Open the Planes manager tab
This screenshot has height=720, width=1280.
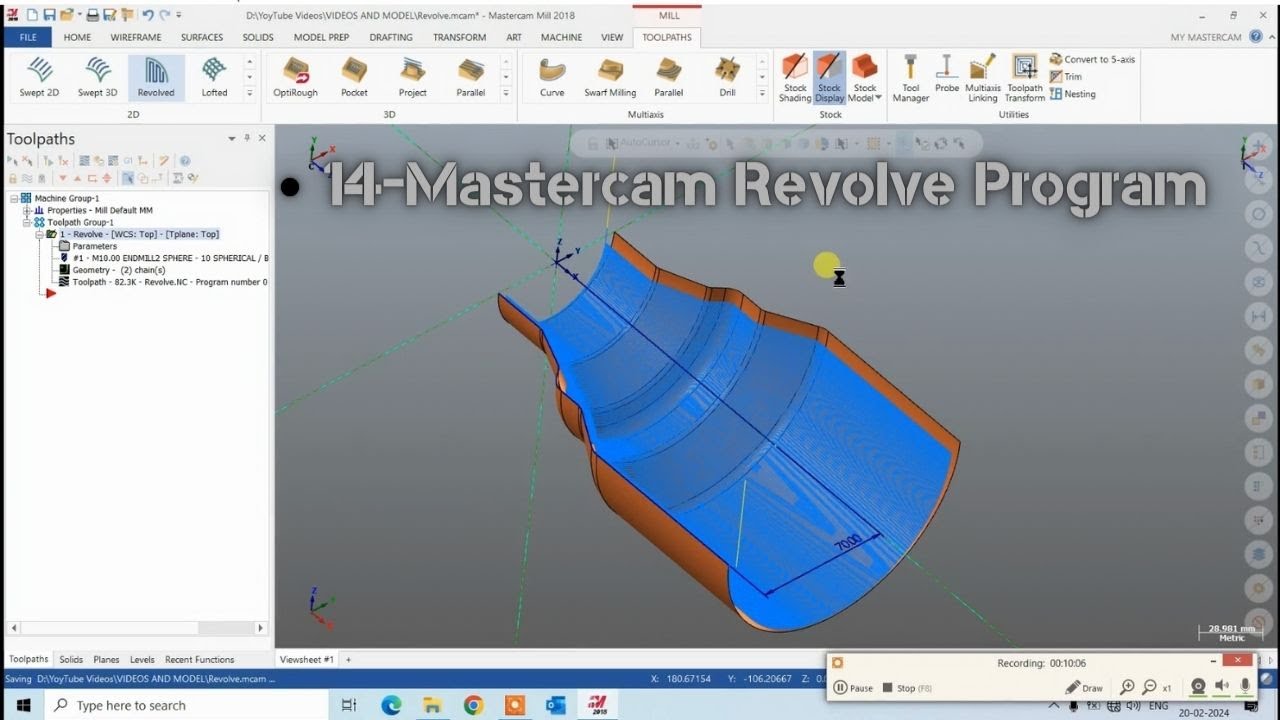click(106, 659)
